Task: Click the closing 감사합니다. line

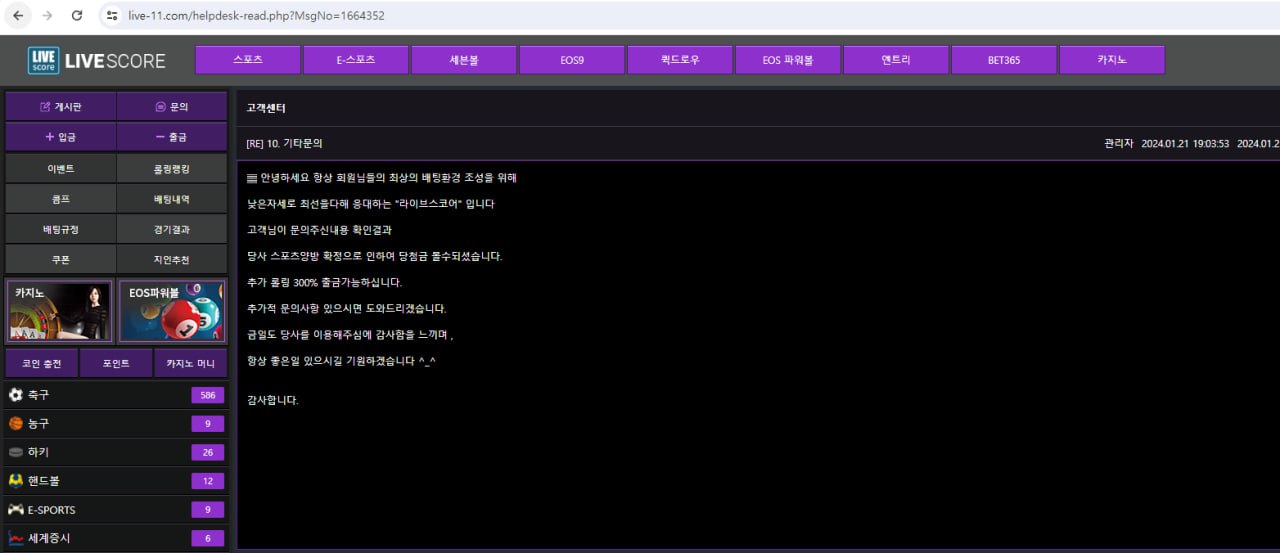Action: (273, 400)
